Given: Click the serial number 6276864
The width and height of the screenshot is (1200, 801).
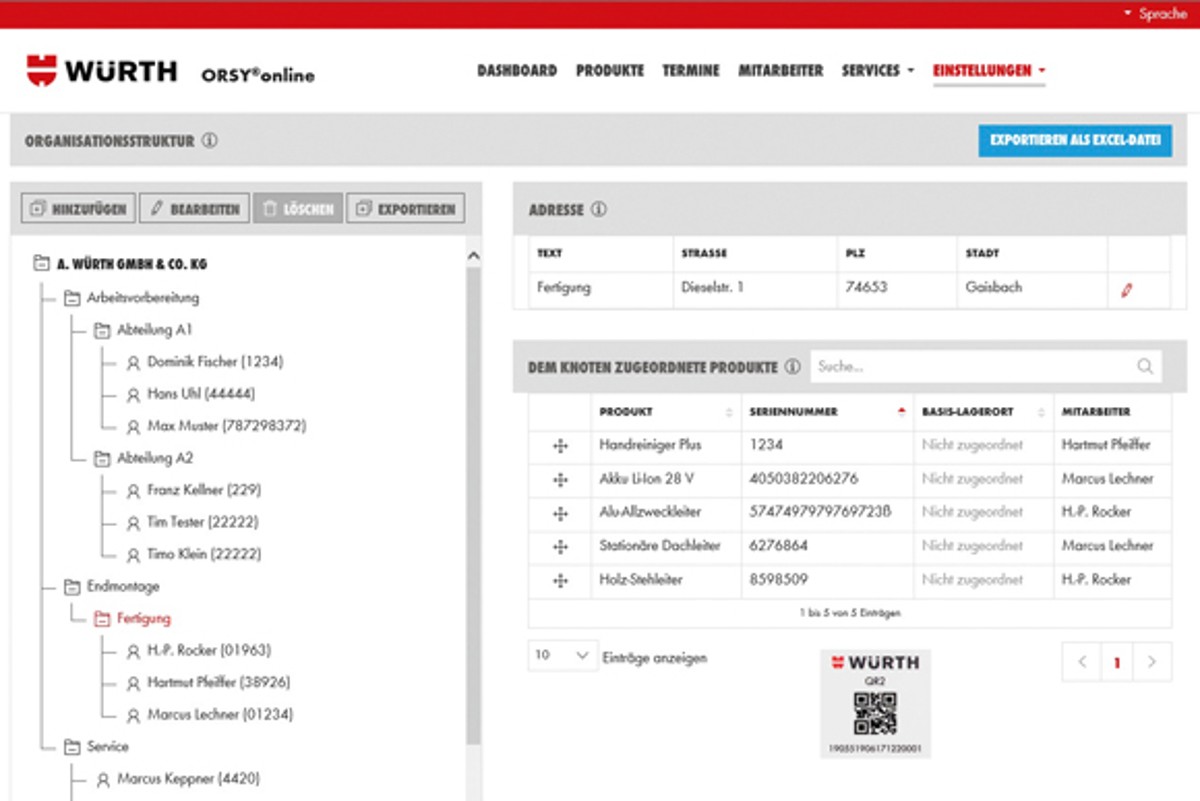Looking at the screenshot, I should 778,547.
